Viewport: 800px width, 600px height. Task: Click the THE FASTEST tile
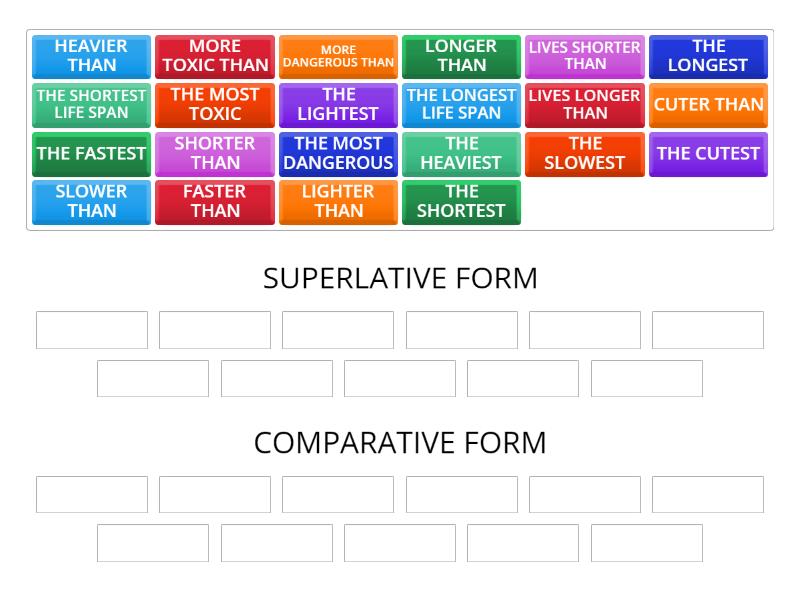[x=90, y=154]
